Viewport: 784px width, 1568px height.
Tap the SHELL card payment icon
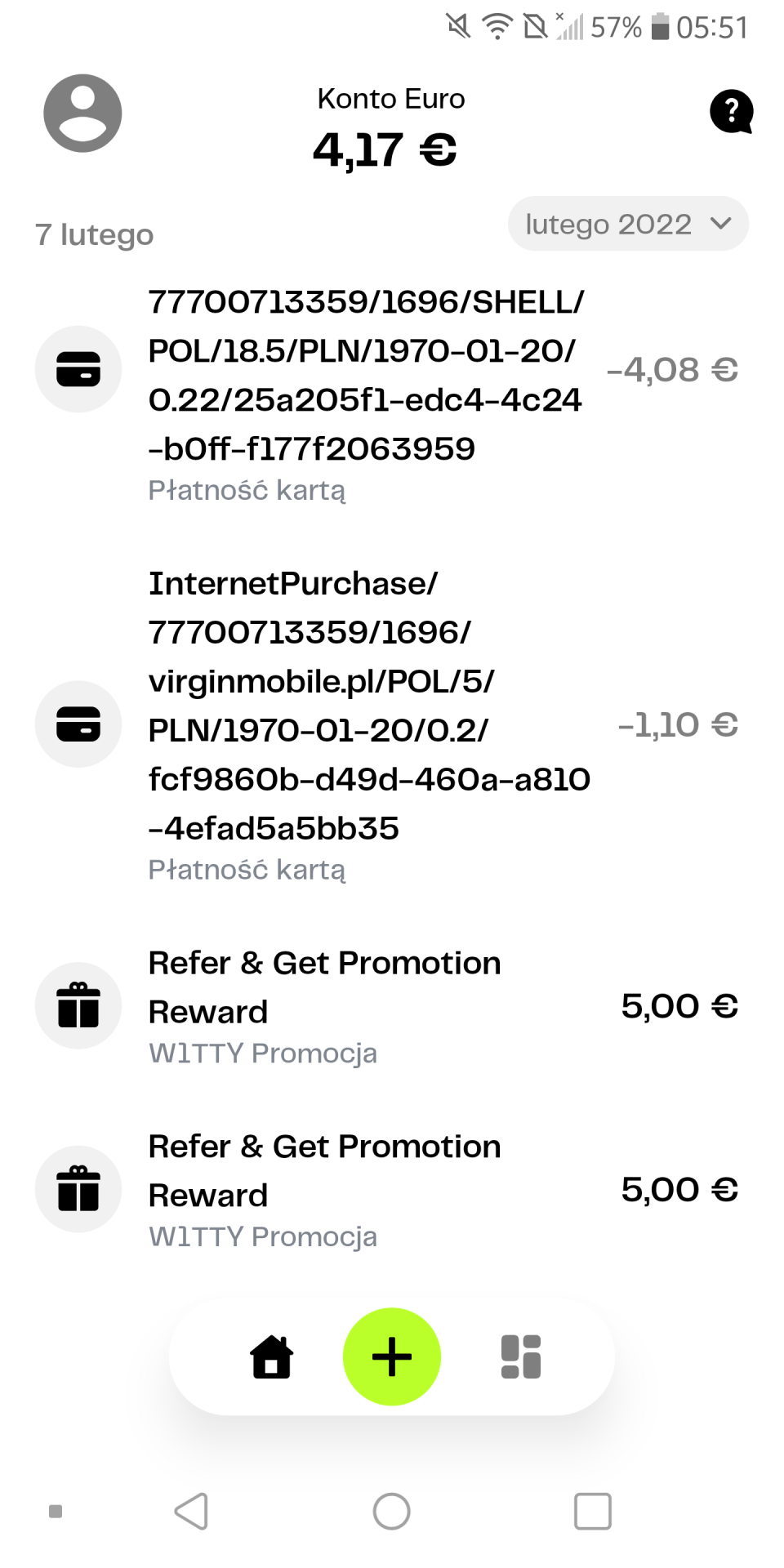(x=78, y=369)
